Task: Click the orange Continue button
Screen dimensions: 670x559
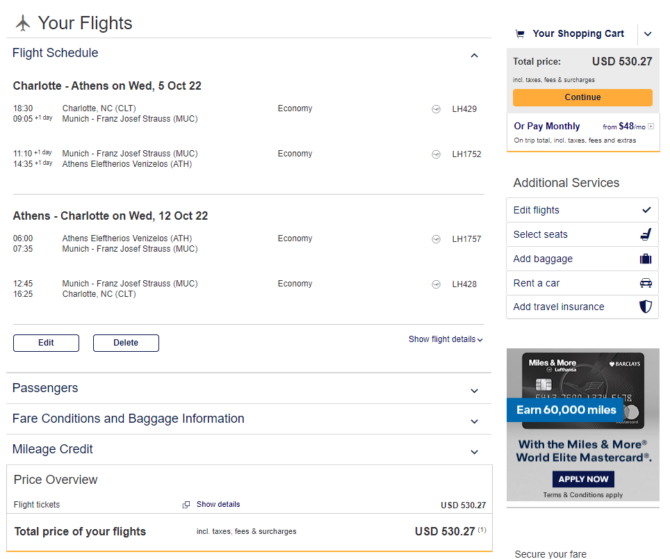Action: 582,97
